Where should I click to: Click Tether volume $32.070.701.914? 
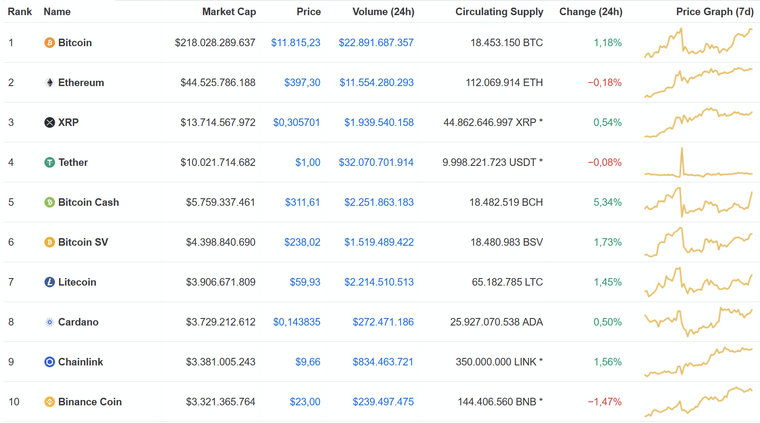point(376,162)
